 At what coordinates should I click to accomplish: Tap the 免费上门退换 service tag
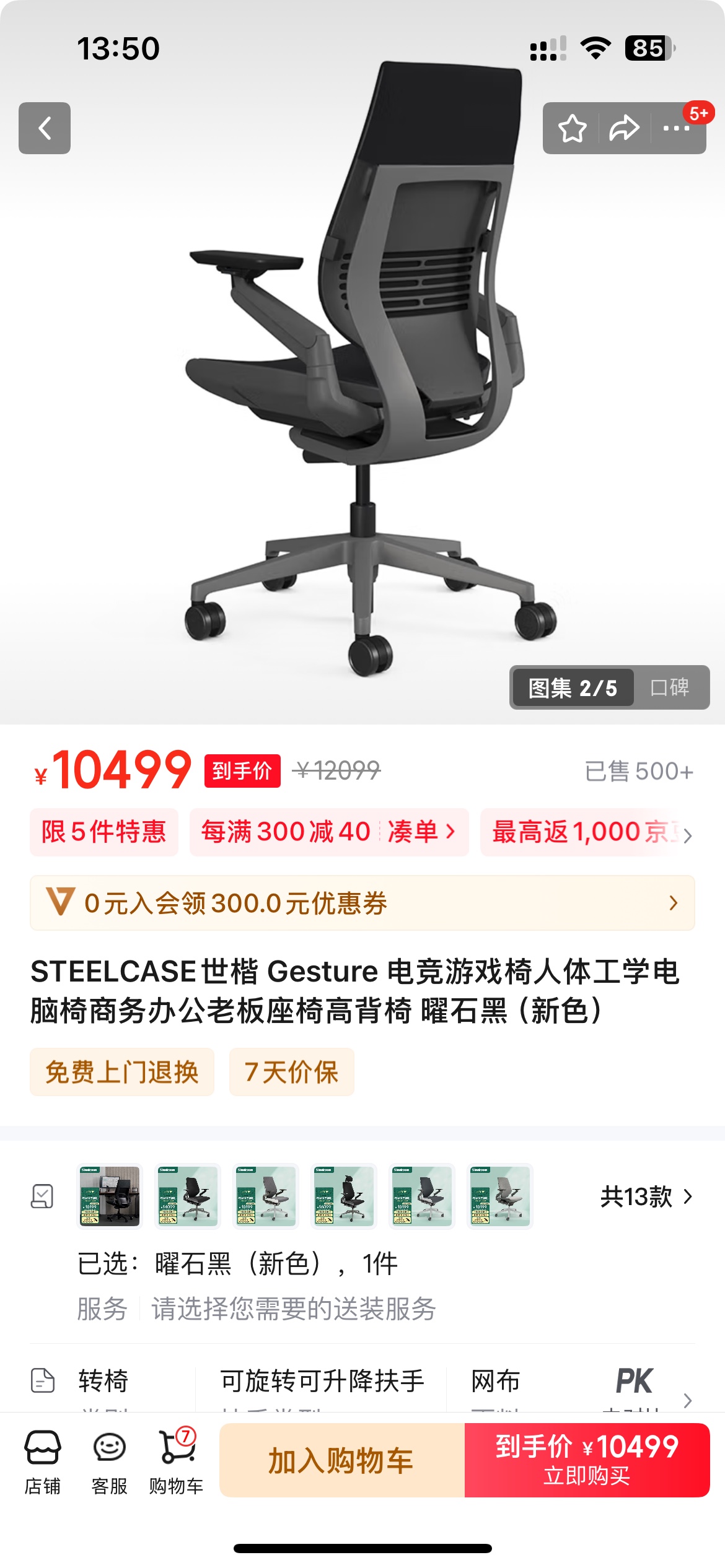click(122, 1072)
